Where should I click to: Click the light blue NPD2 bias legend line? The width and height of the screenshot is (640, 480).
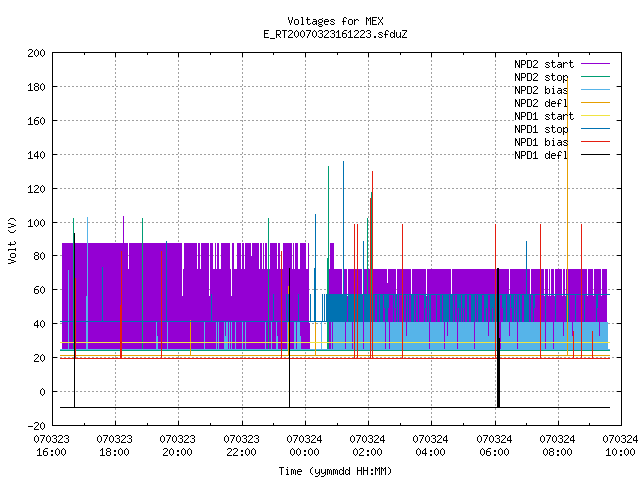click(x=596, y=90)
